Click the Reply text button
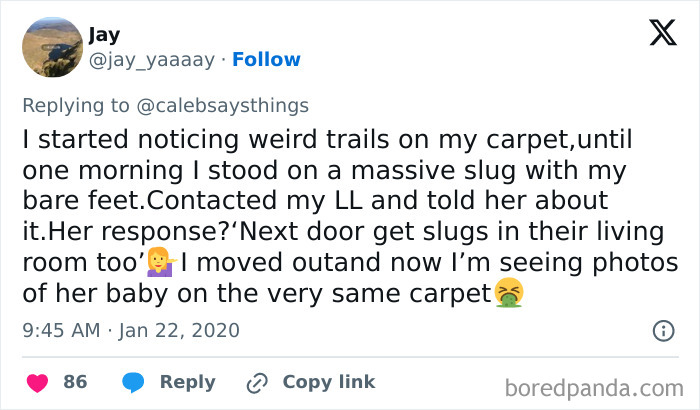This screenshot has width=700, height=410. [x=187, y=382]
